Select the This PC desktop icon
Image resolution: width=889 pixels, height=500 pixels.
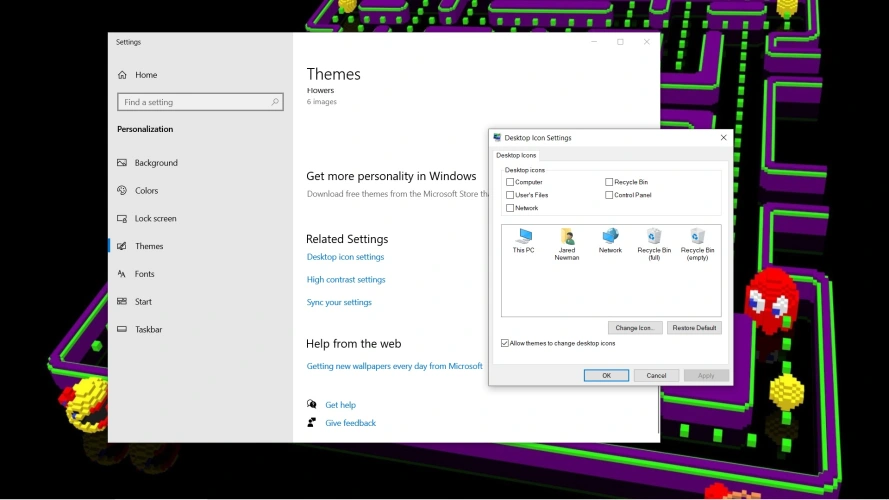523,237
